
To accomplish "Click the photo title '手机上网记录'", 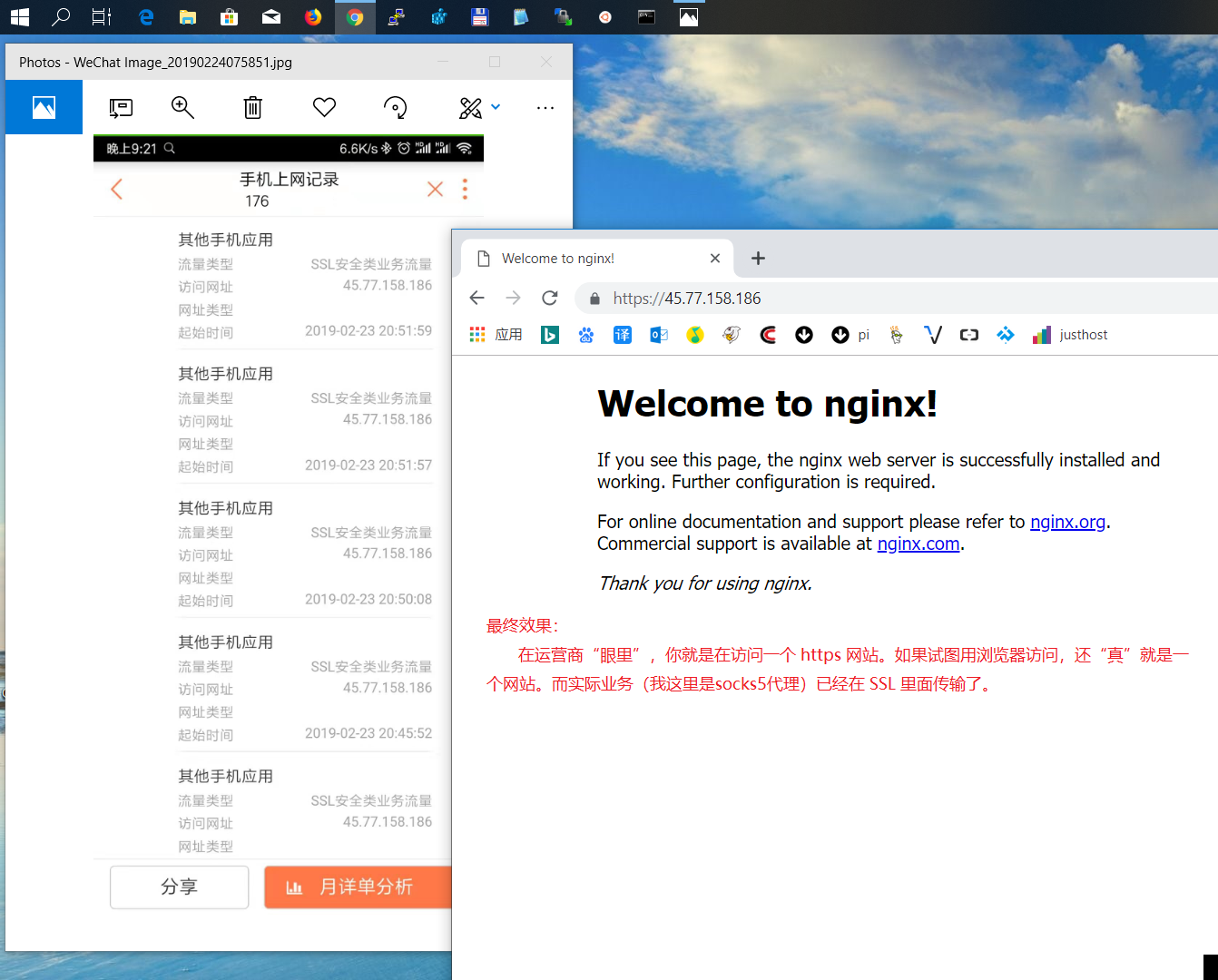I will (x=289, y=180).
